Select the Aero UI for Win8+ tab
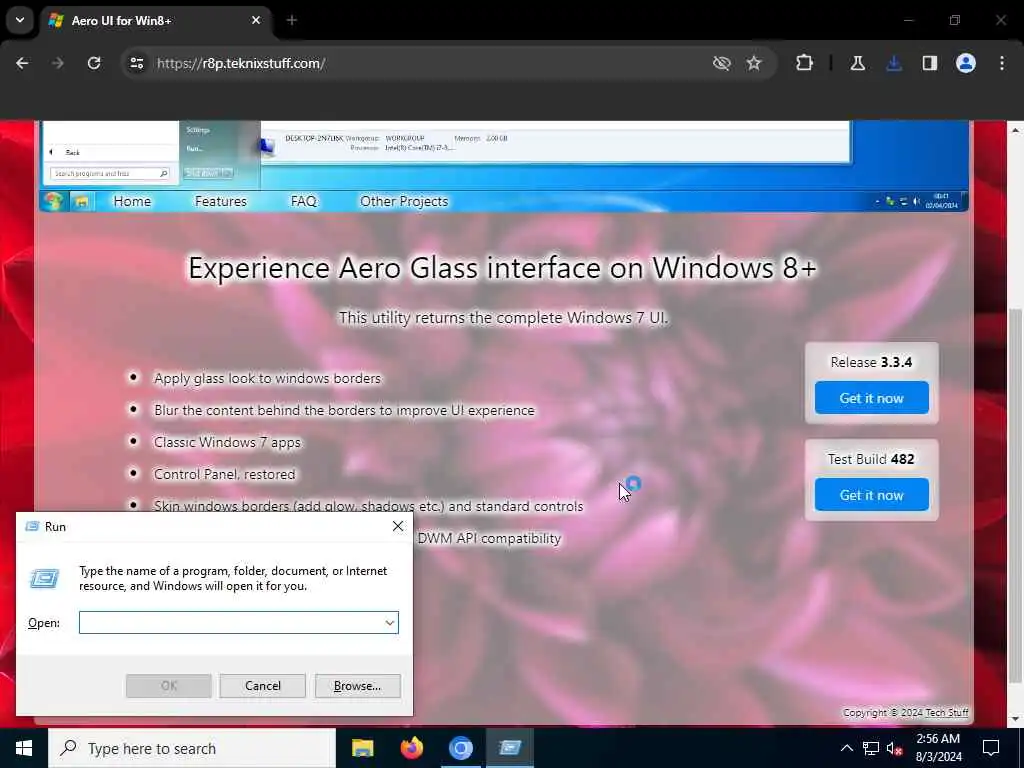This screenshot has width=1024, height=768. coord(157,21)
